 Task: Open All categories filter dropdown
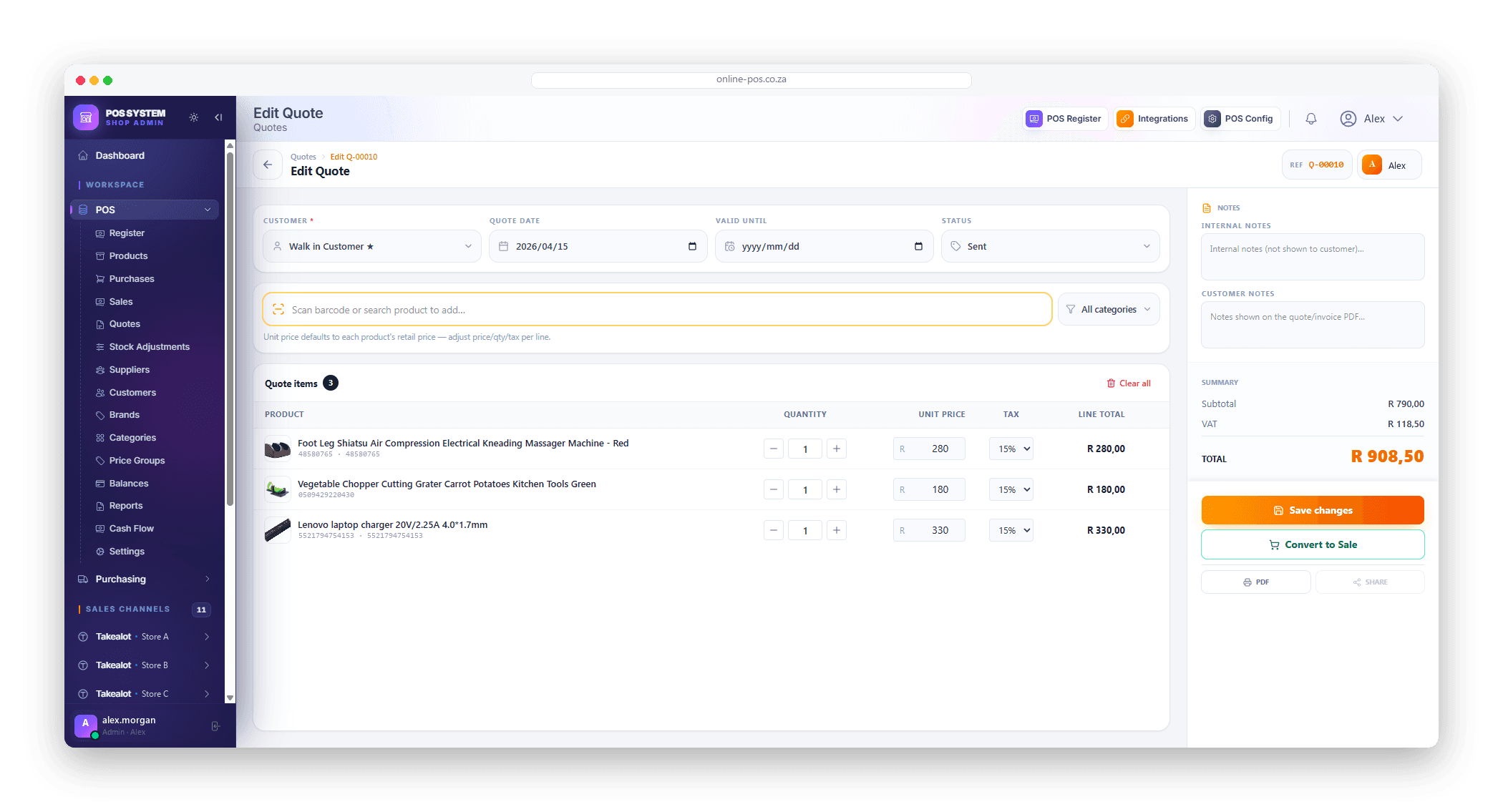pos(1109,309)
